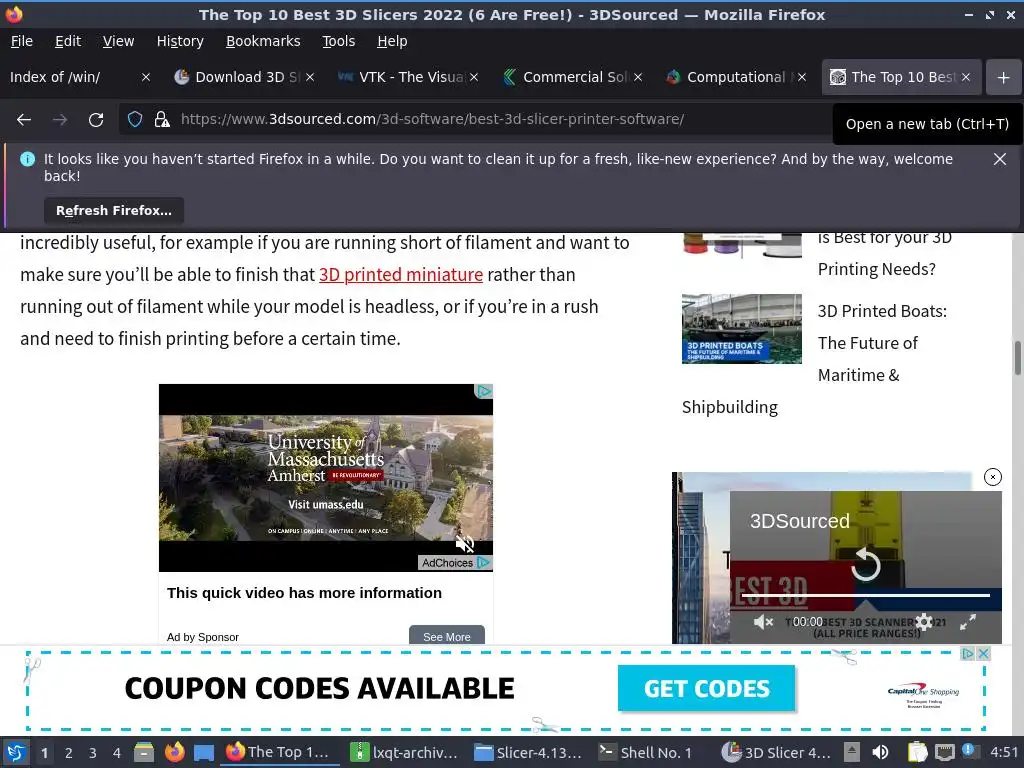Click See More on the ad
1024x768 pixels.
pyautogui.click(x=447, y=636)
